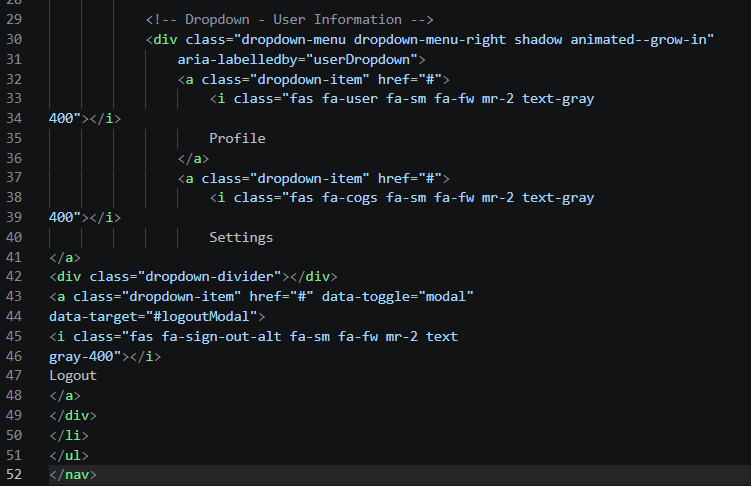Viewport: 751px width, 486px height.
Task: Click closing anchor tag on line 36
Action: 193,158
